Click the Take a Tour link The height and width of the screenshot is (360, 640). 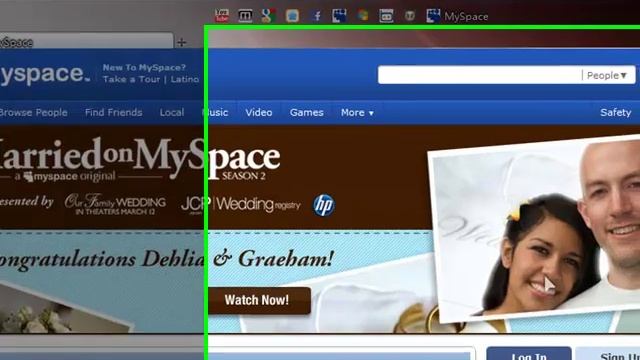point(131,79)
